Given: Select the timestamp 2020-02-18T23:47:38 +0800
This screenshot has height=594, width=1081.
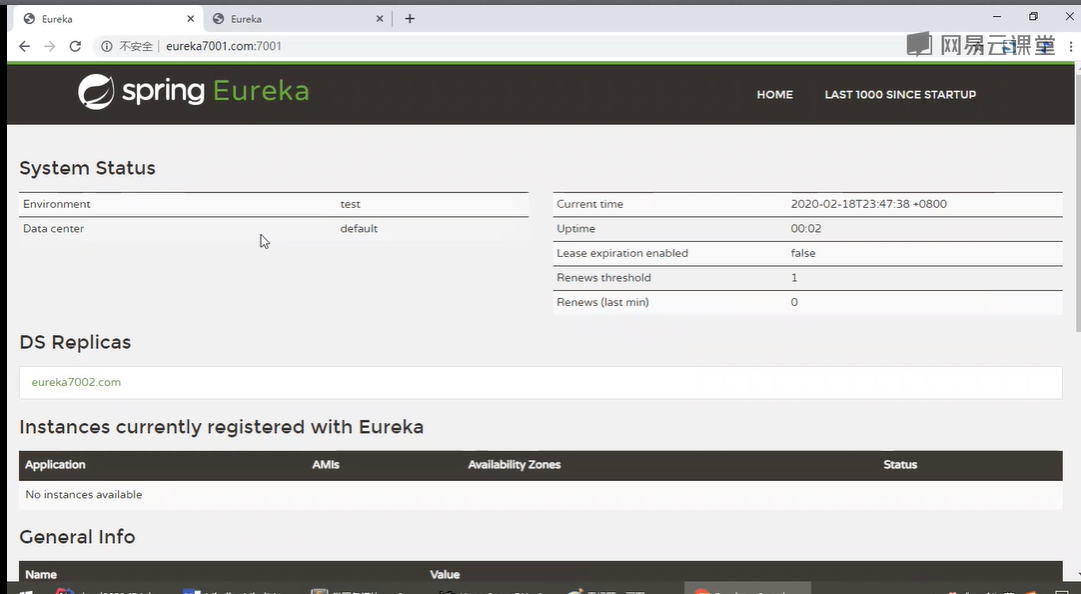Looking at the screenshot, I should 869,204.
